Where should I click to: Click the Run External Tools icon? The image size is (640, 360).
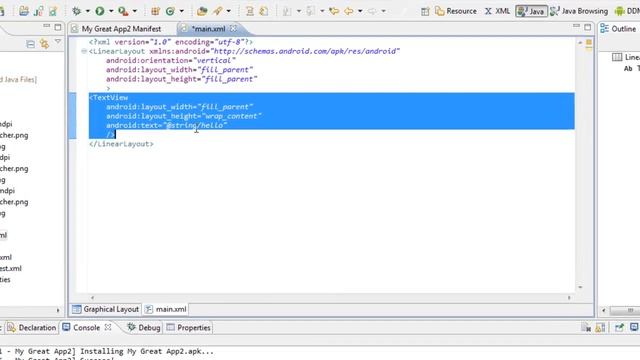click(123, 11)
